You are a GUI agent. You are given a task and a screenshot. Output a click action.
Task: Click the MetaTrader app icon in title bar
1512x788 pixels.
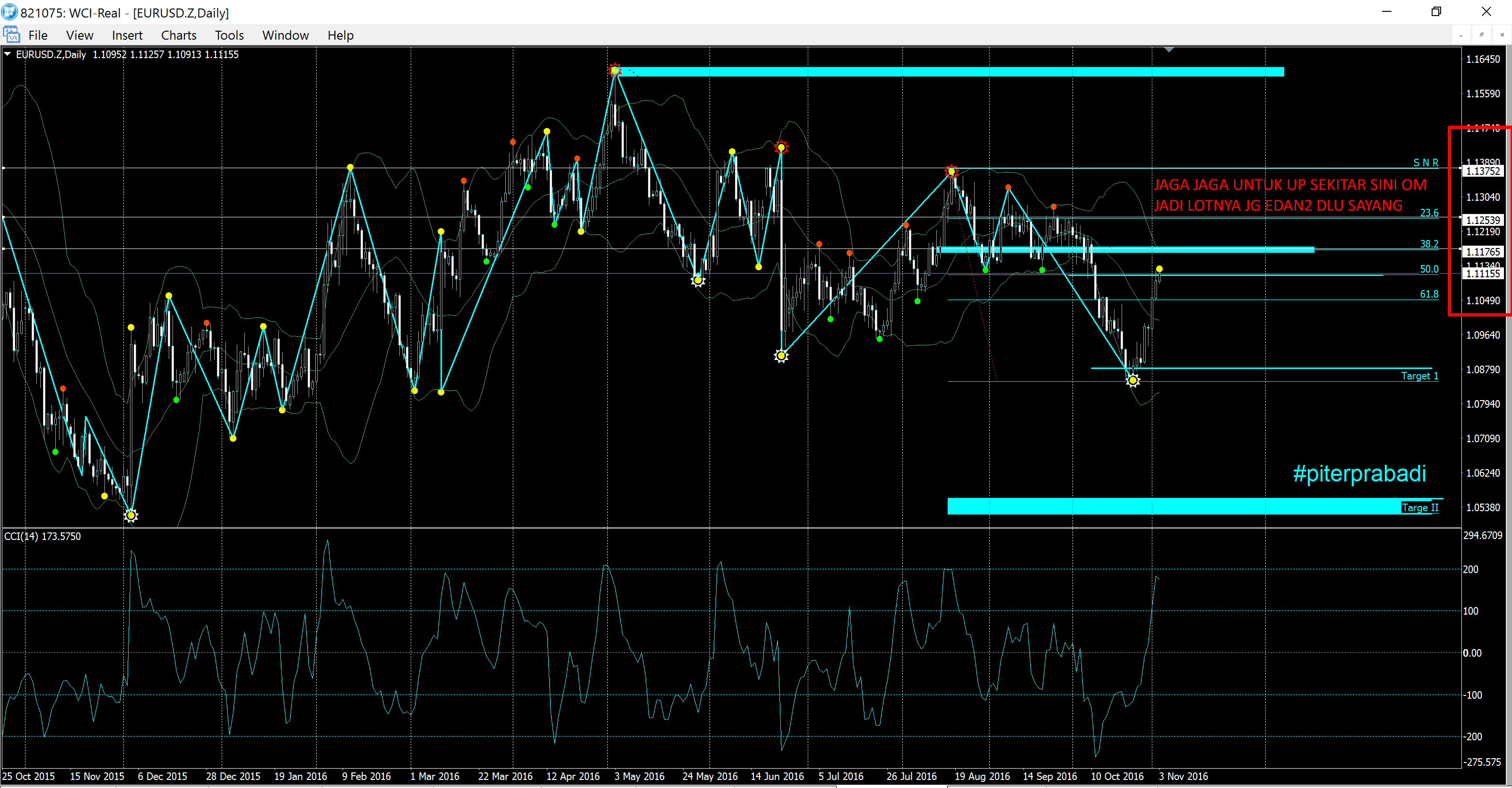(x=9, y=12)
